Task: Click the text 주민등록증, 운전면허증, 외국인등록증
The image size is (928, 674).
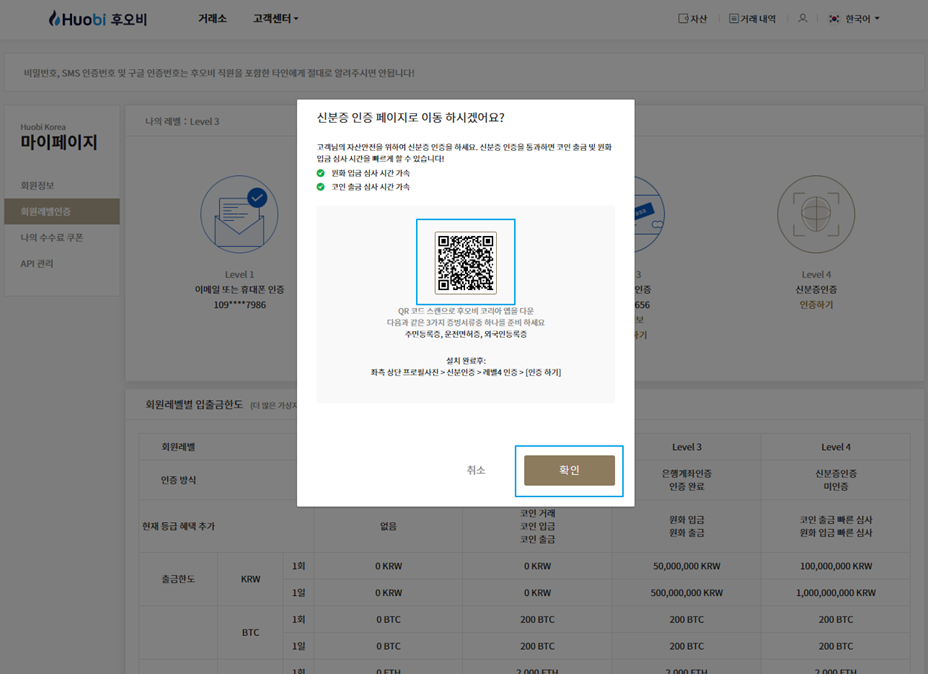Action: coord(466,334)
